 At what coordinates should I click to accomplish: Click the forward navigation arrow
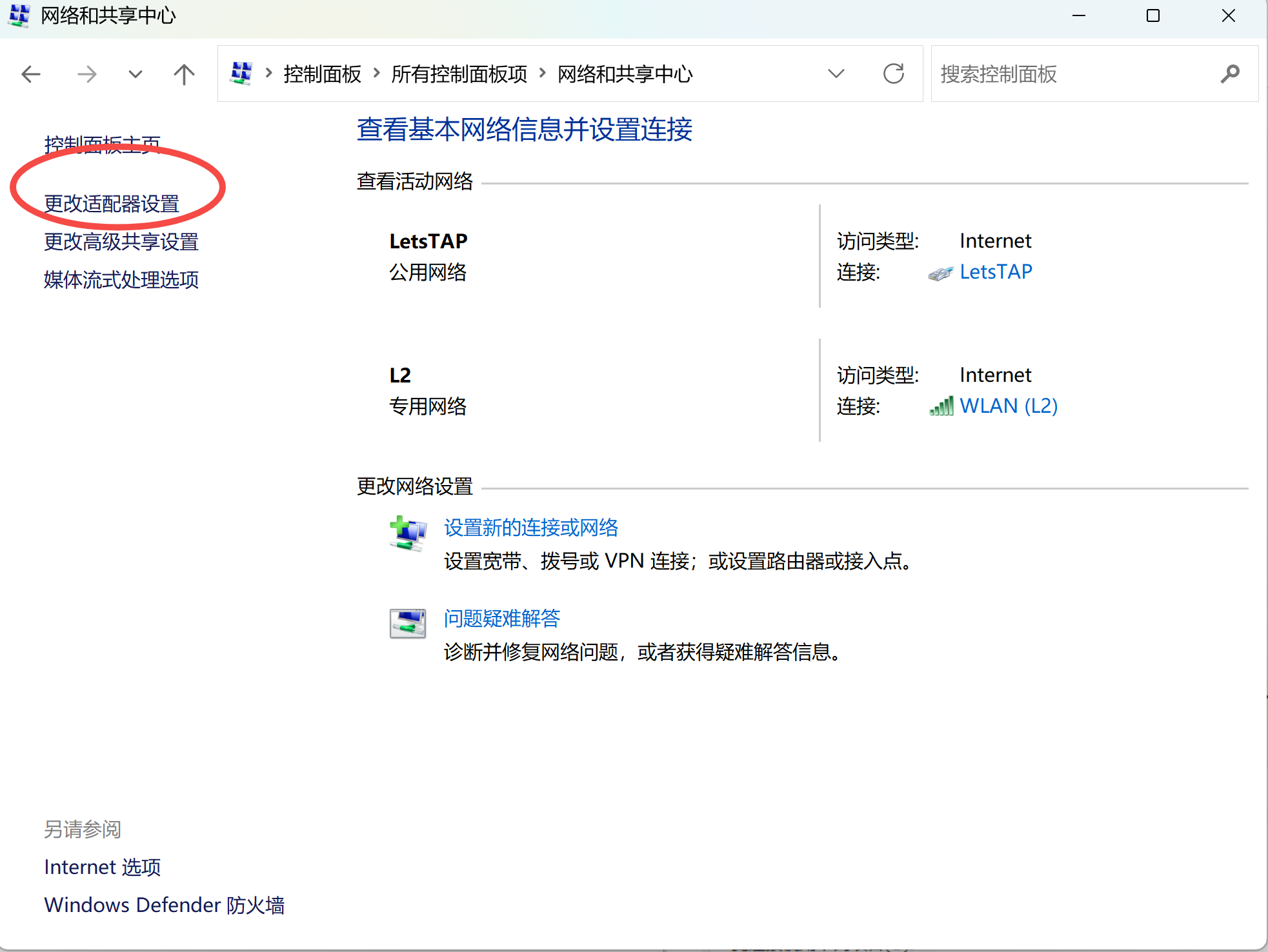click(x=86, y=74)
